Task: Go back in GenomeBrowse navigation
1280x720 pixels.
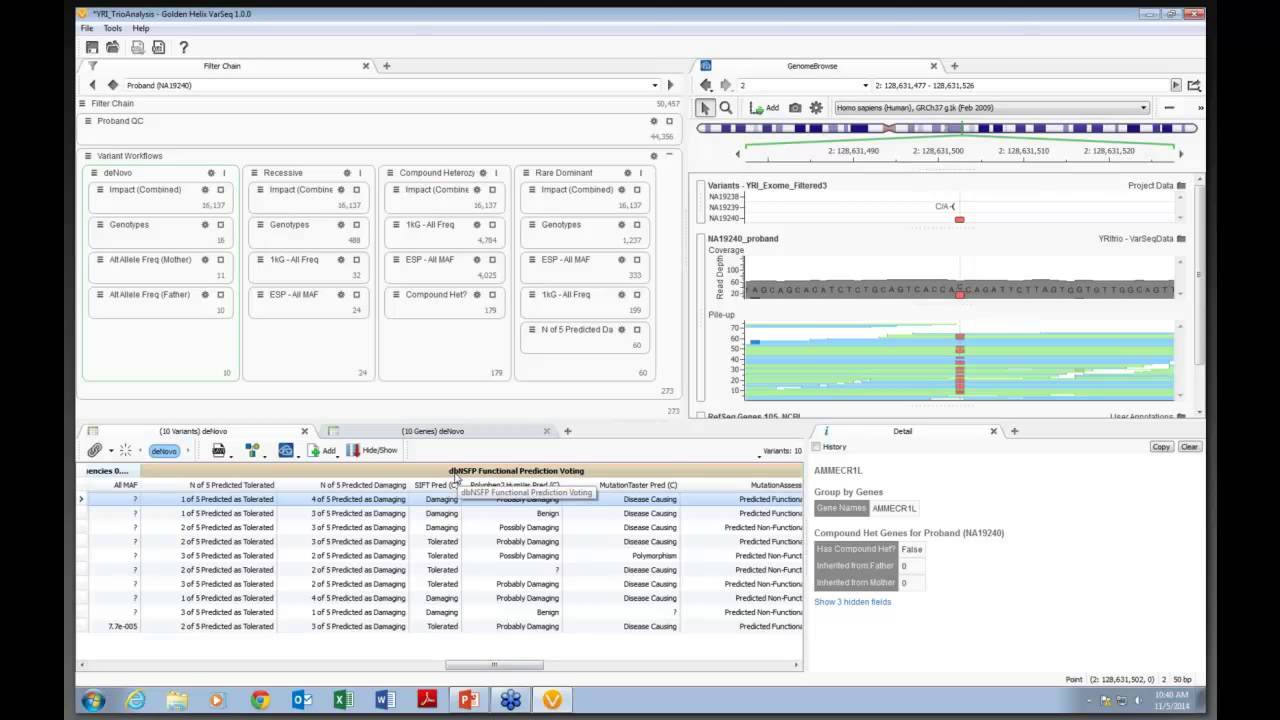Action: tap(706, 85)
